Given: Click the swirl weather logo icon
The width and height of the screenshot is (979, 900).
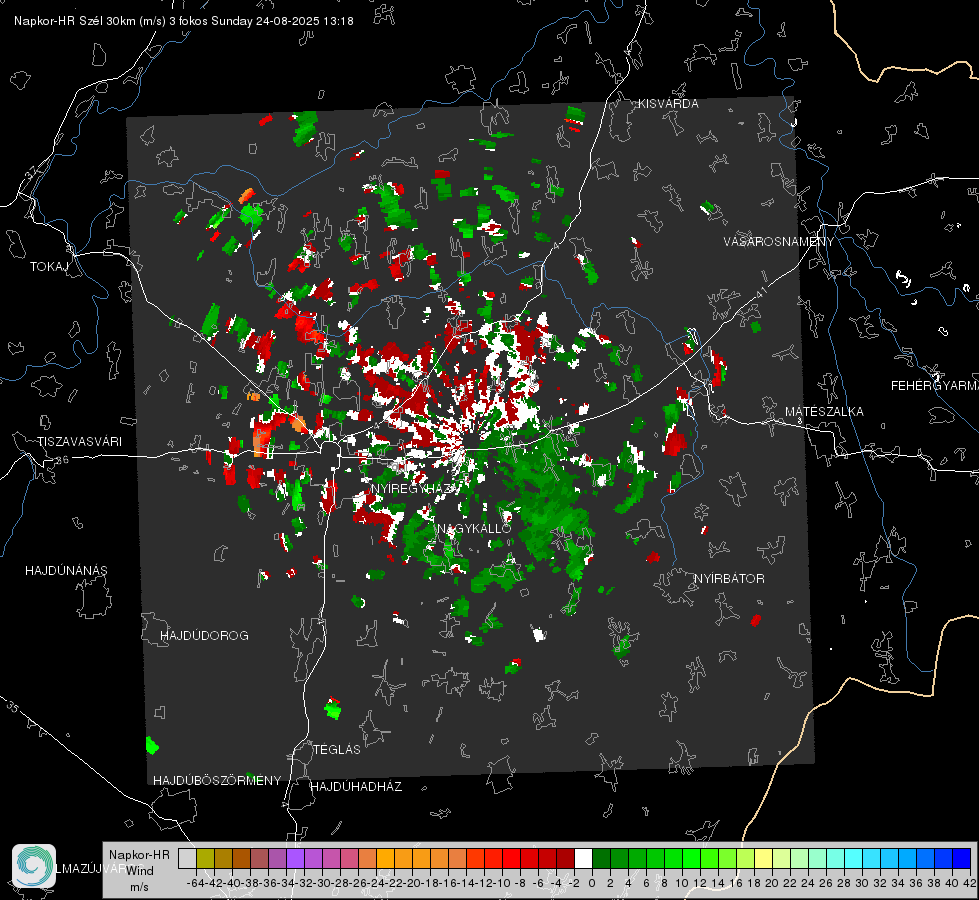Looking at the screenshot, I should click(x=34, y=866).
